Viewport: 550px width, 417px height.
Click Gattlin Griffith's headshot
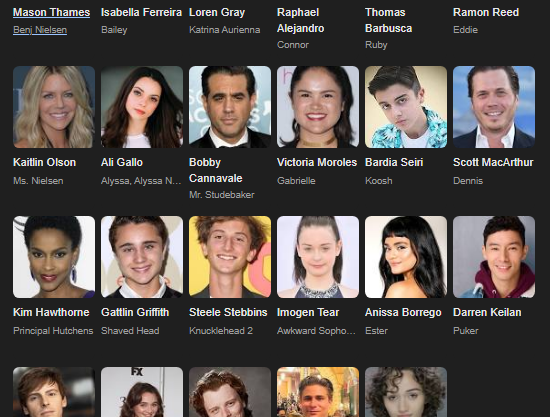click(142, 257)
